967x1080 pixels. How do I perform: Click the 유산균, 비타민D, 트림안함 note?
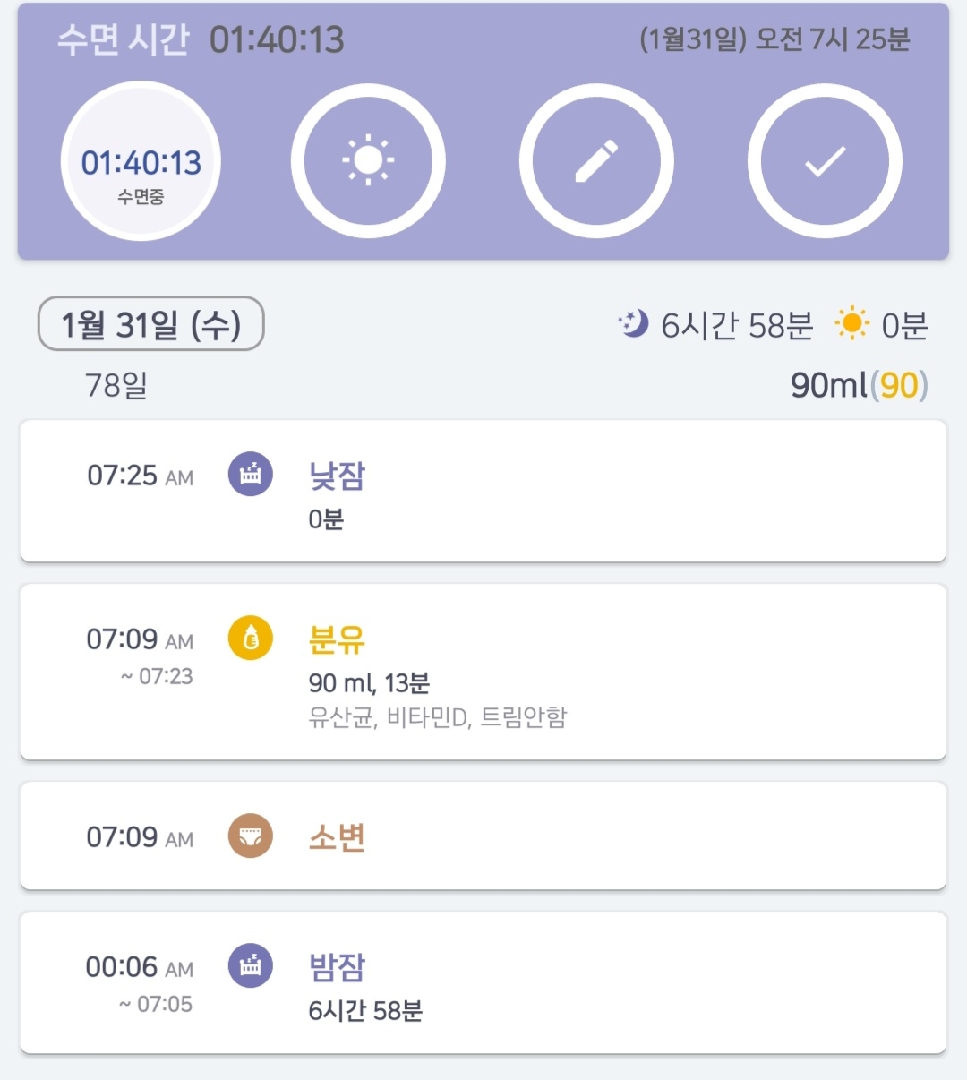pyautogui.click(x=438, y=717)
